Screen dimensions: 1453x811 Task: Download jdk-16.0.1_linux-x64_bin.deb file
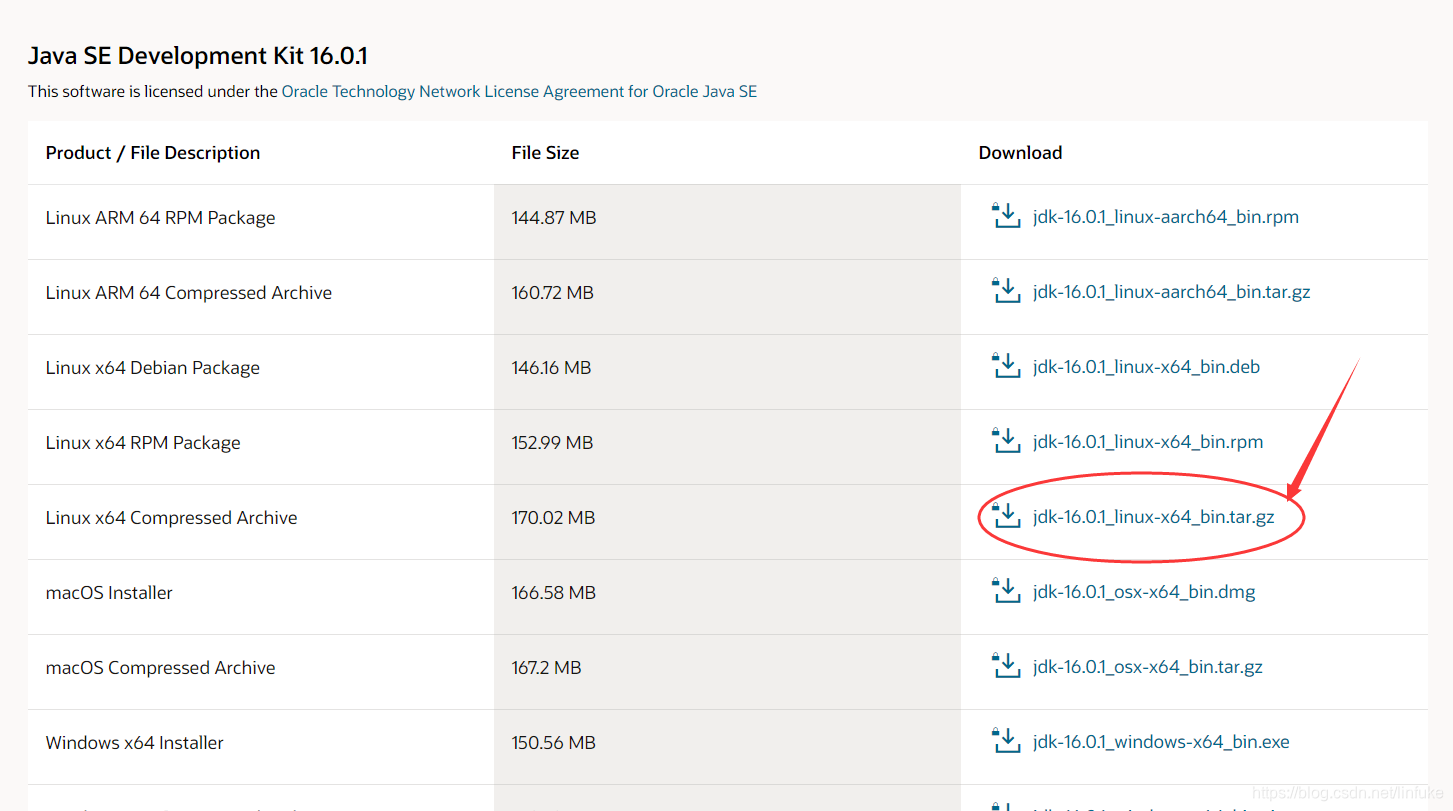click(x=1146, y=367)
